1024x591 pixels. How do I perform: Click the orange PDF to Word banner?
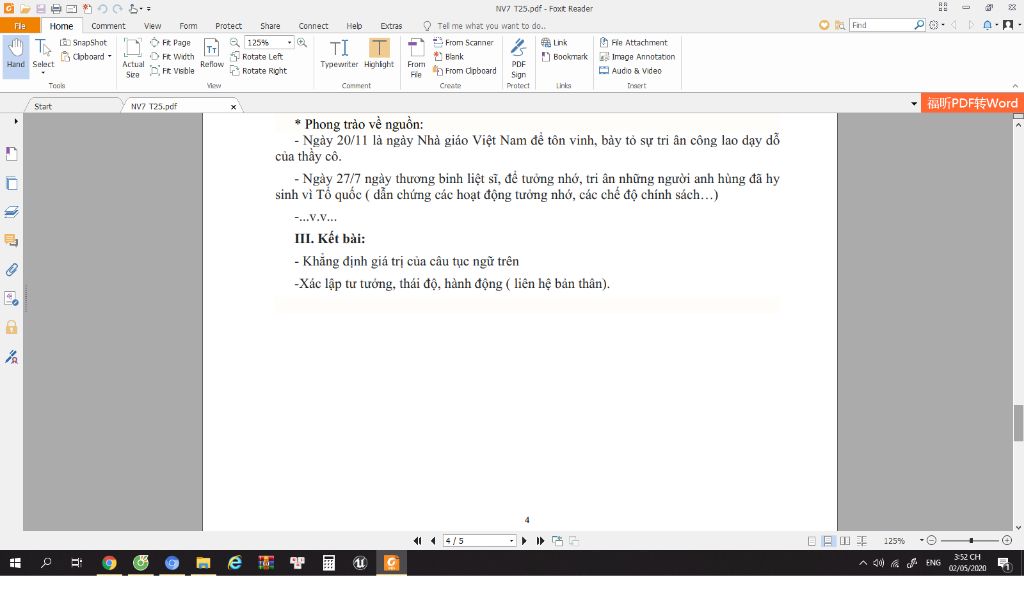[x=972, y=103]
